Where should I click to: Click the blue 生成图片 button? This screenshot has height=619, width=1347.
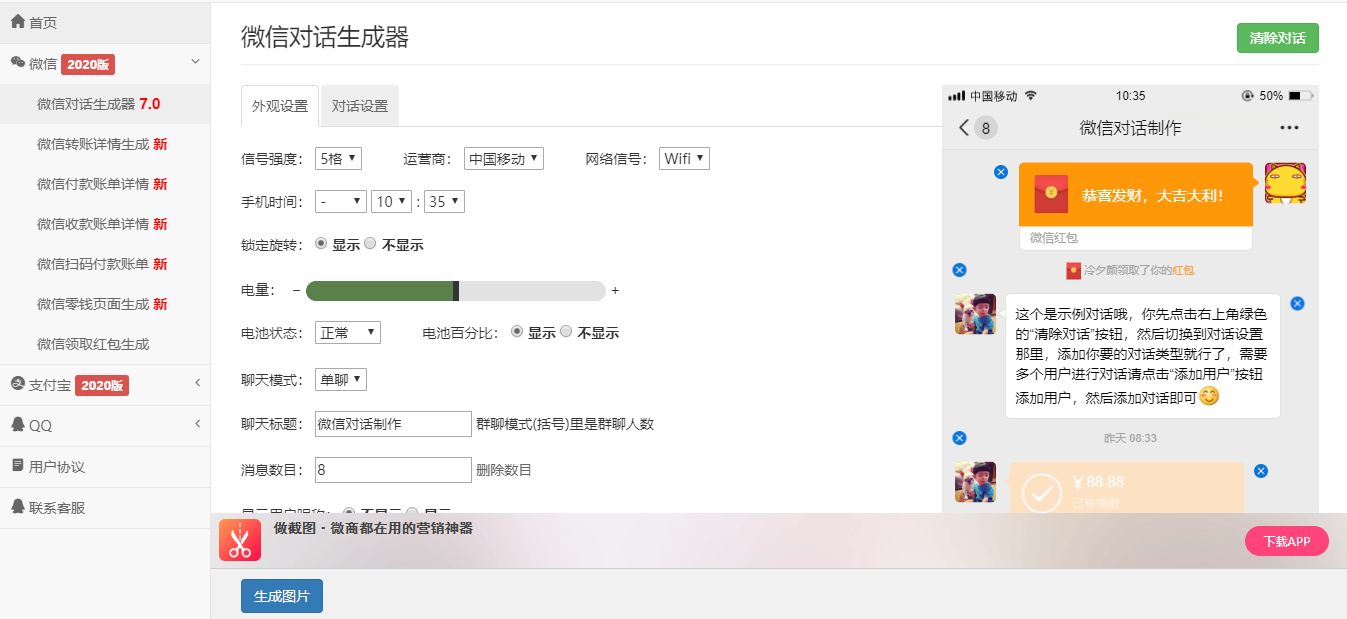282,596
